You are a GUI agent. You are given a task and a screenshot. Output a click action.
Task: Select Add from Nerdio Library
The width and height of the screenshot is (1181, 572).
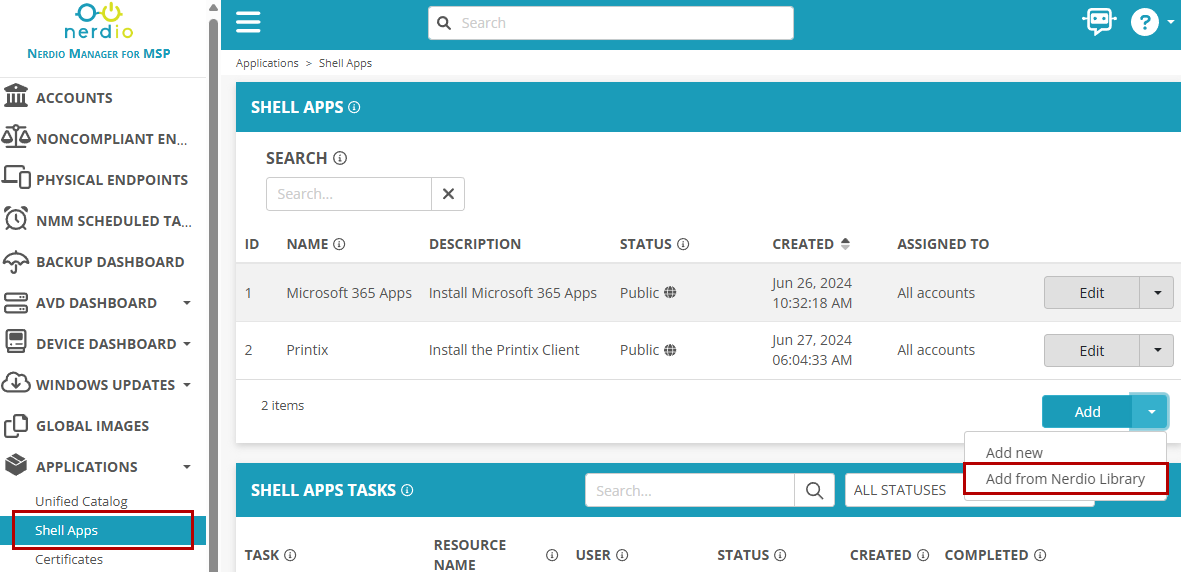tap(1065, 479)
